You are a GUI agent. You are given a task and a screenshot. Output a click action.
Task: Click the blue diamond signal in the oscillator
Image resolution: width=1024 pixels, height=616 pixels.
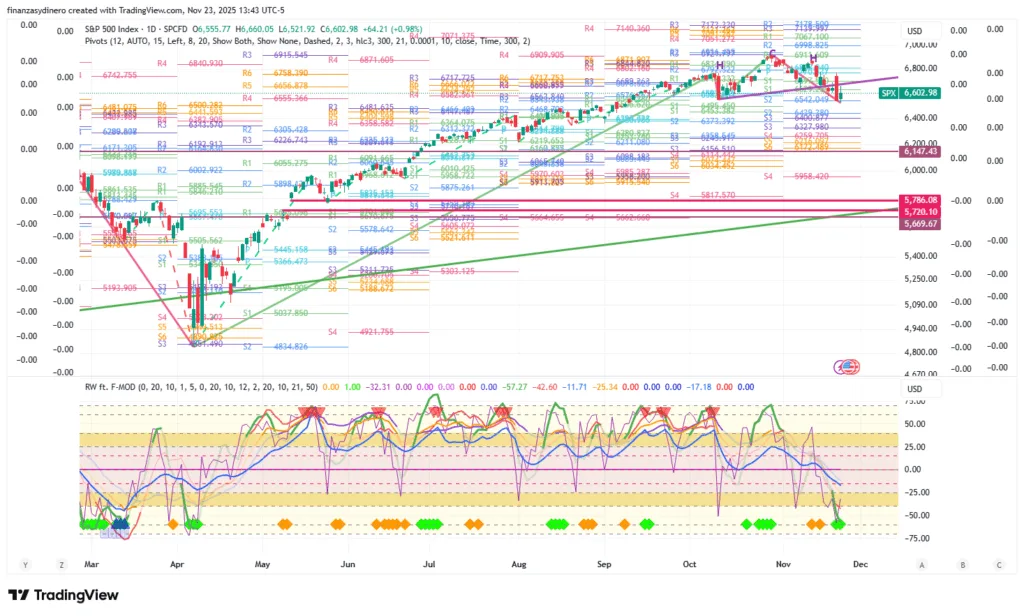point(120,523)
